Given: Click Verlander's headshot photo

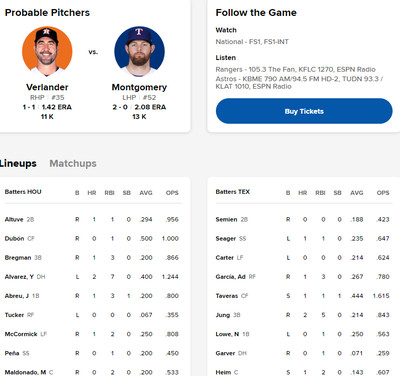Looking at the screenshot, I should pyautogui.click(x=47, y=52).
